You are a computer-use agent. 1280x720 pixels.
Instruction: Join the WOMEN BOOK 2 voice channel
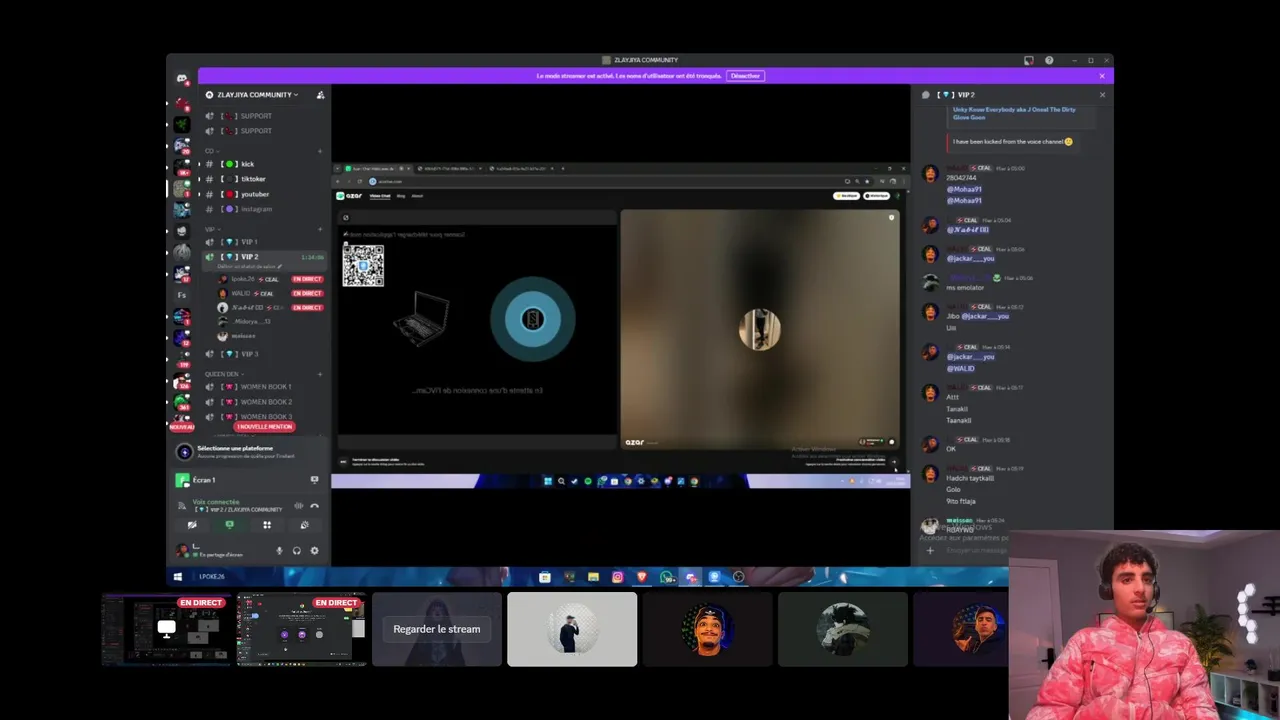[264, 402]
